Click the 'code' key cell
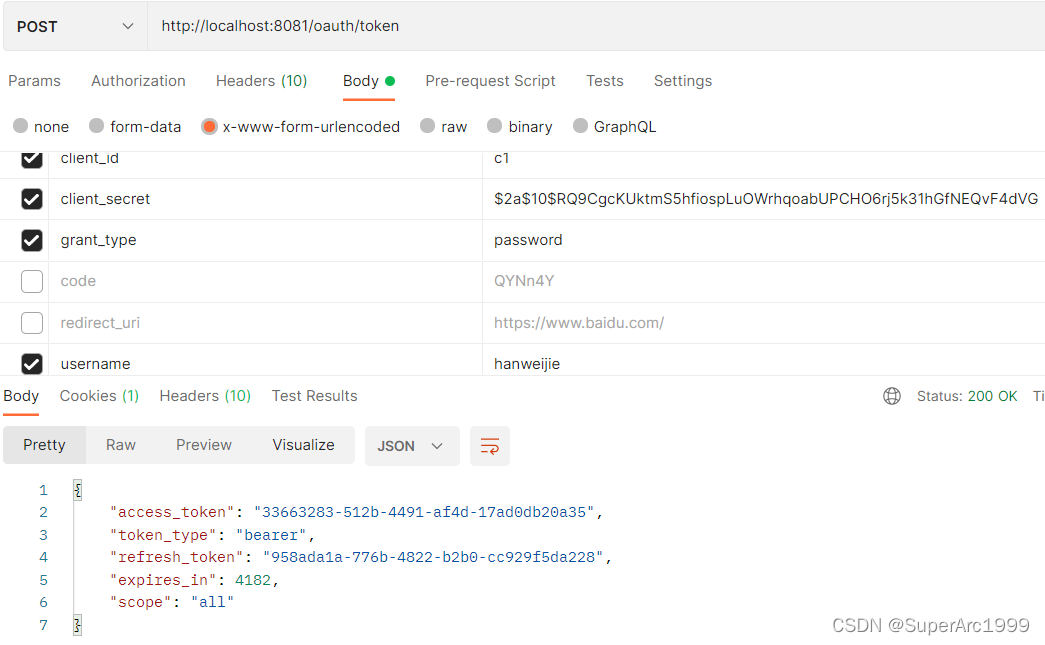 point(265,282)
